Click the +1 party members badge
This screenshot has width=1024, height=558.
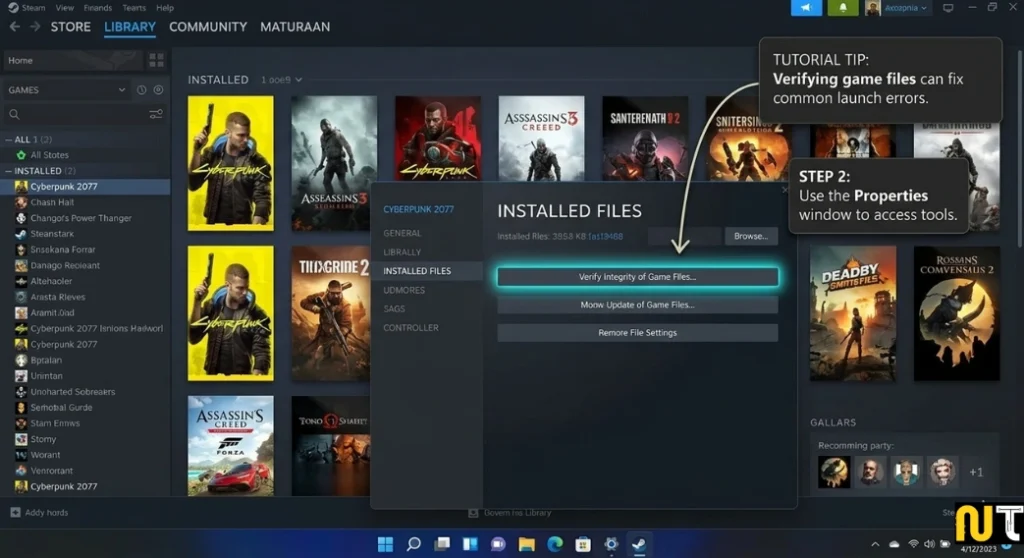pos(976,472)
